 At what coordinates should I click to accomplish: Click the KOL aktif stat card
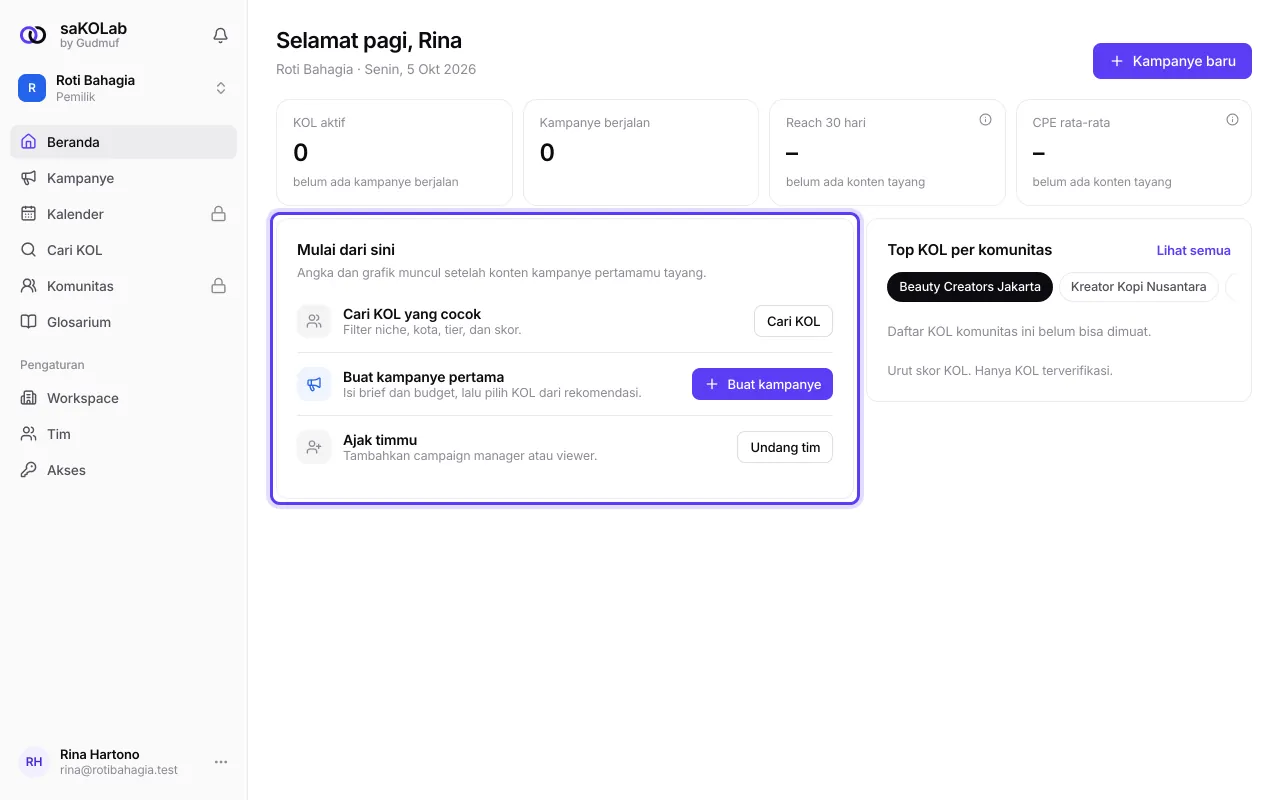click(x=395, y=153)
